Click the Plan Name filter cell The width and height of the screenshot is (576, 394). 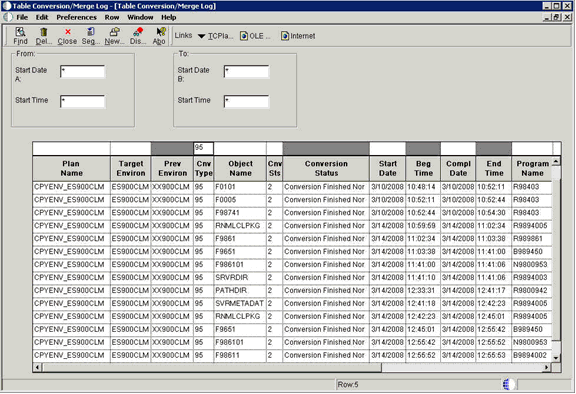coord(71,148)
